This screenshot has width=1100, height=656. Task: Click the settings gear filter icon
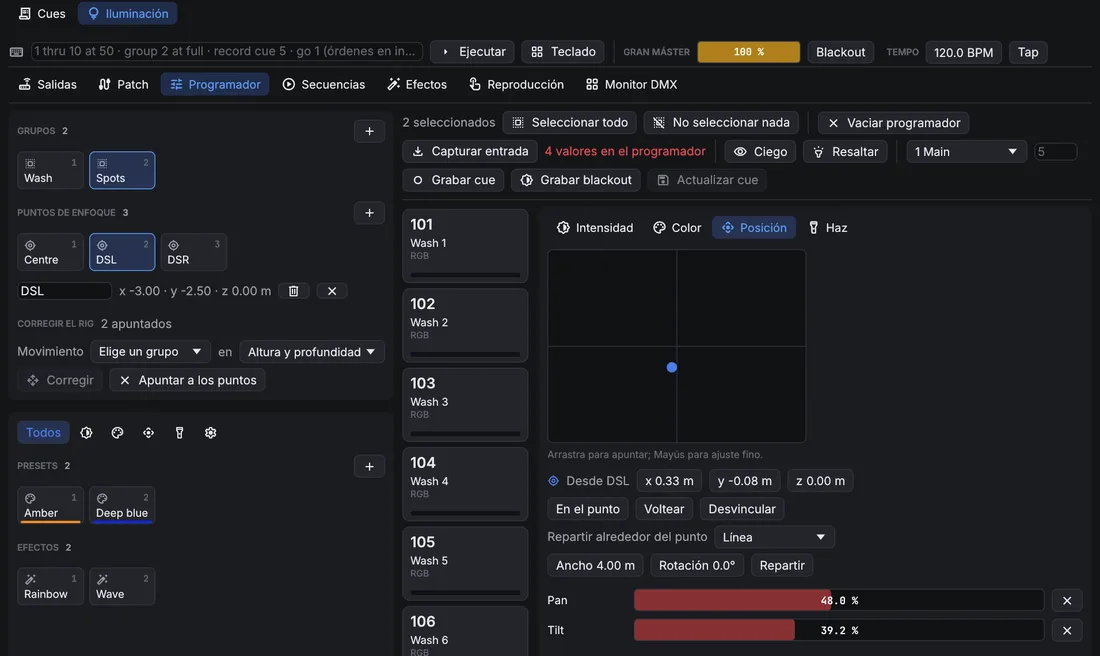coord(210,433)
